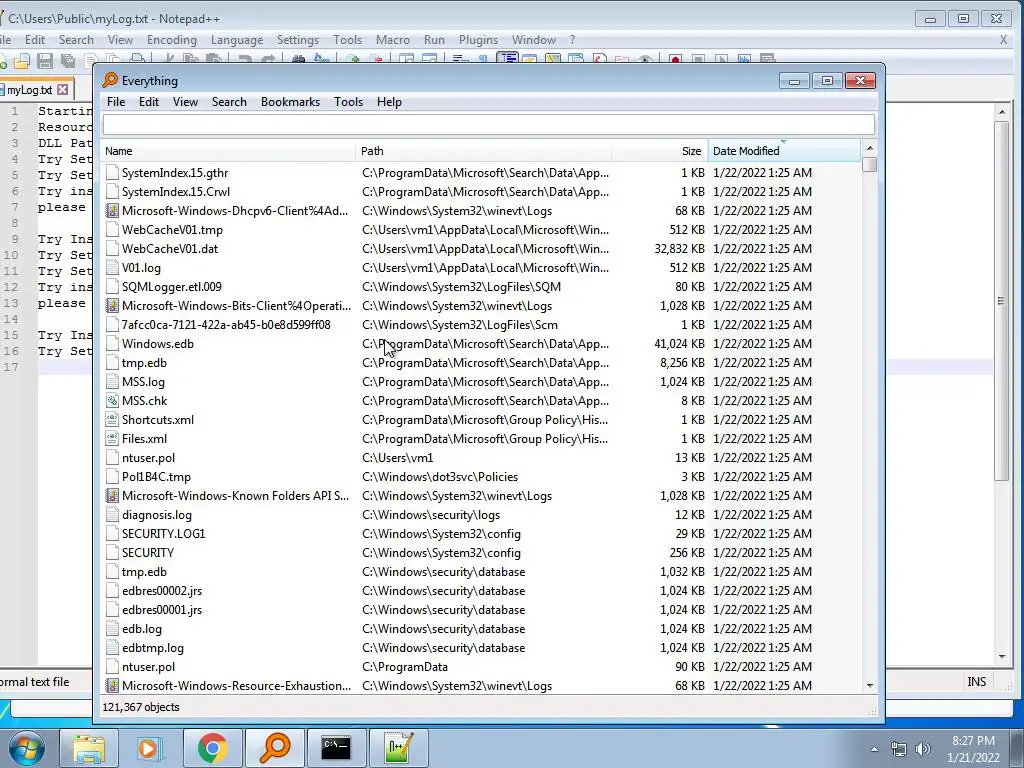Click the volume icon in system tray
The image size is (1024, 768).
coord(922,749)
